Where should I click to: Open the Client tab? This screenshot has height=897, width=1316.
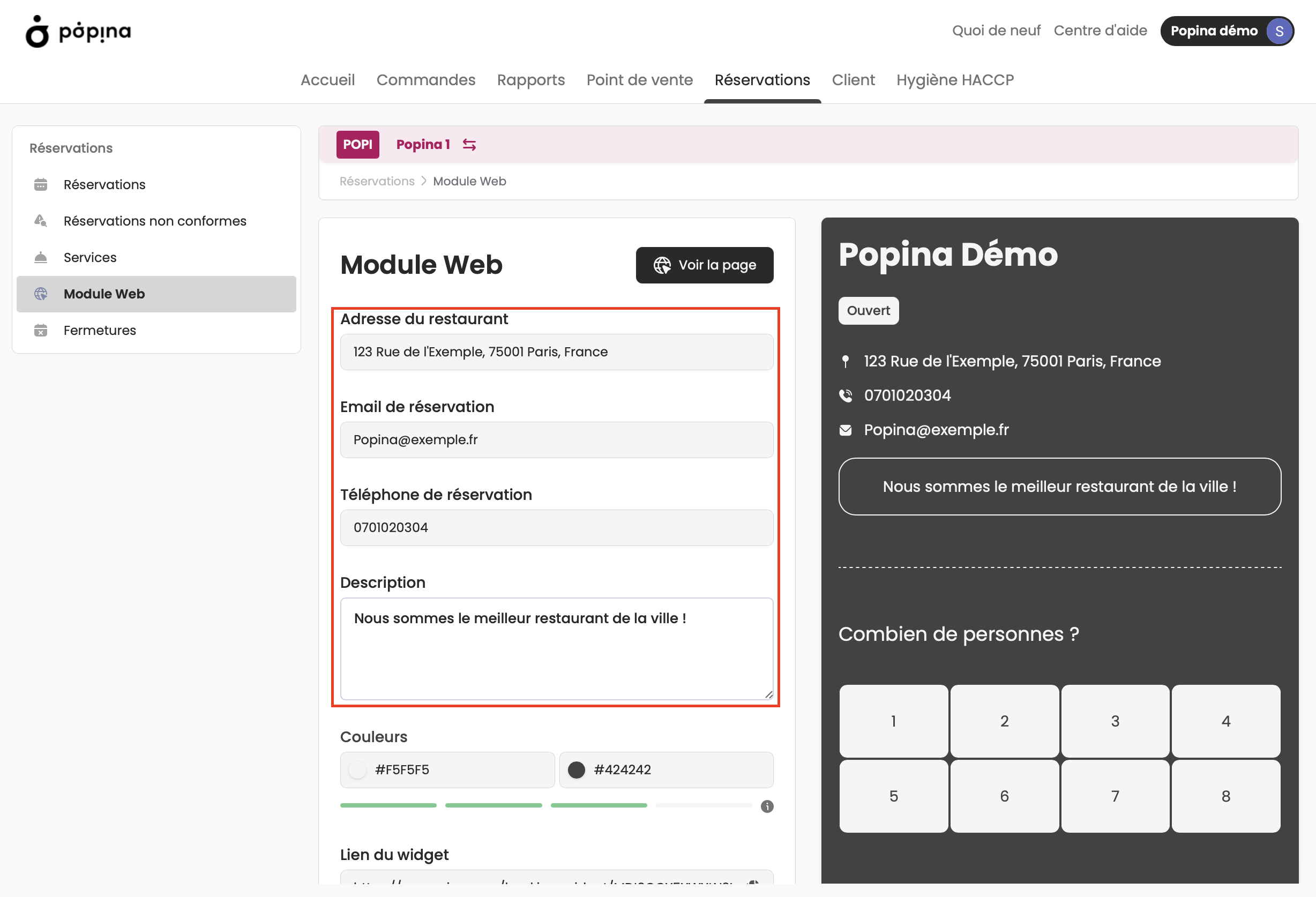pos(854,80)
